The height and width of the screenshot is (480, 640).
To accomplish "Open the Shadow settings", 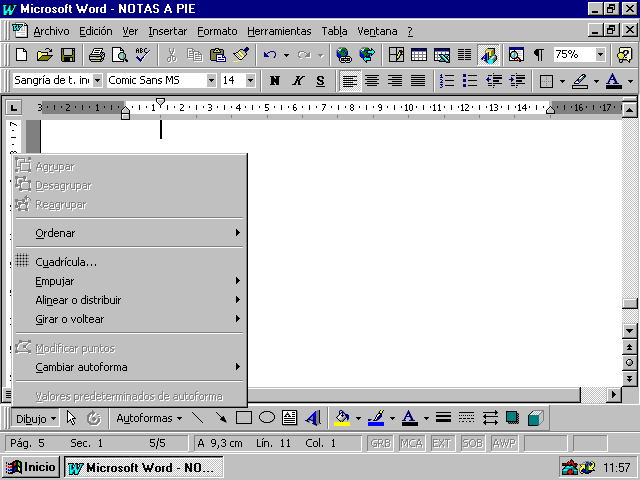I will tap(513, 418).
